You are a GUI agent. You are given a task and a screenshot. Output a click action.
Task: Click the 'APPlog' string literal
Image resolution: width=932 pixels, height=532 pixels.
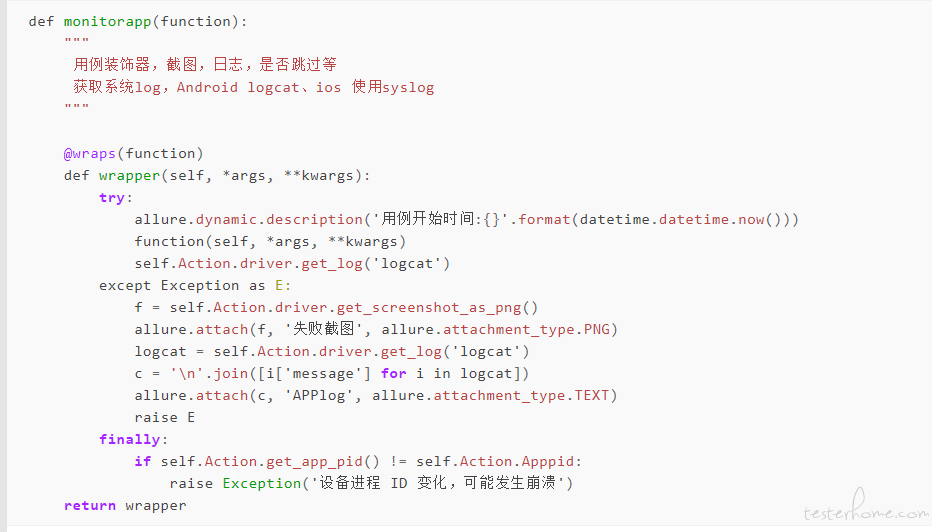(x=323, y=396)
